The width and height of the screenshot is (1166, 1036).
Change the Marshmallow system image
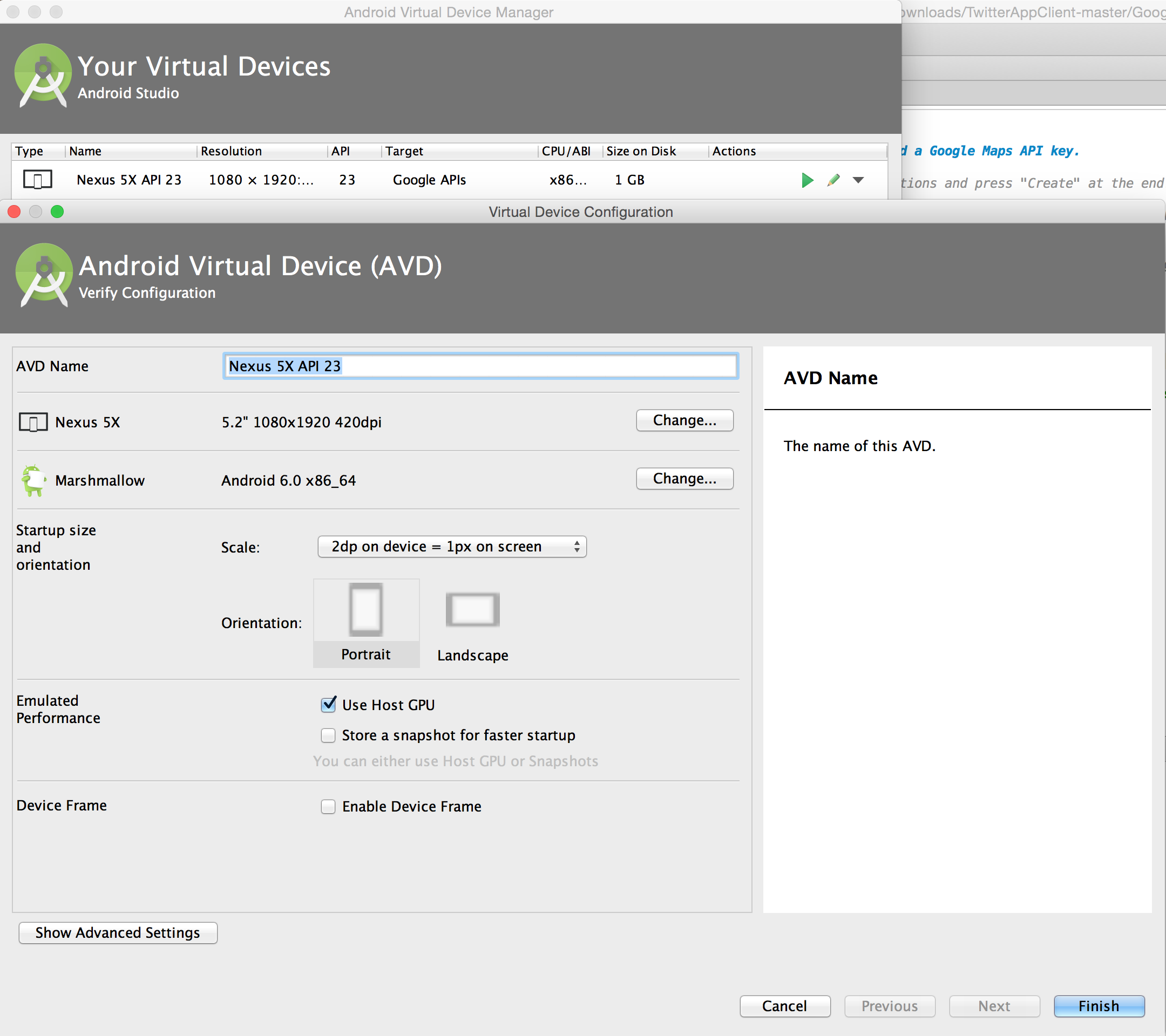[684, 479]
